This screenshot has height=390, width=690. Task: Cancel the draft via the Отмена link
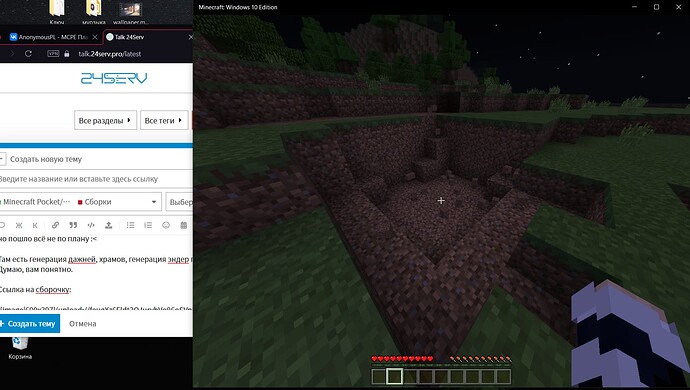(83, 324)
